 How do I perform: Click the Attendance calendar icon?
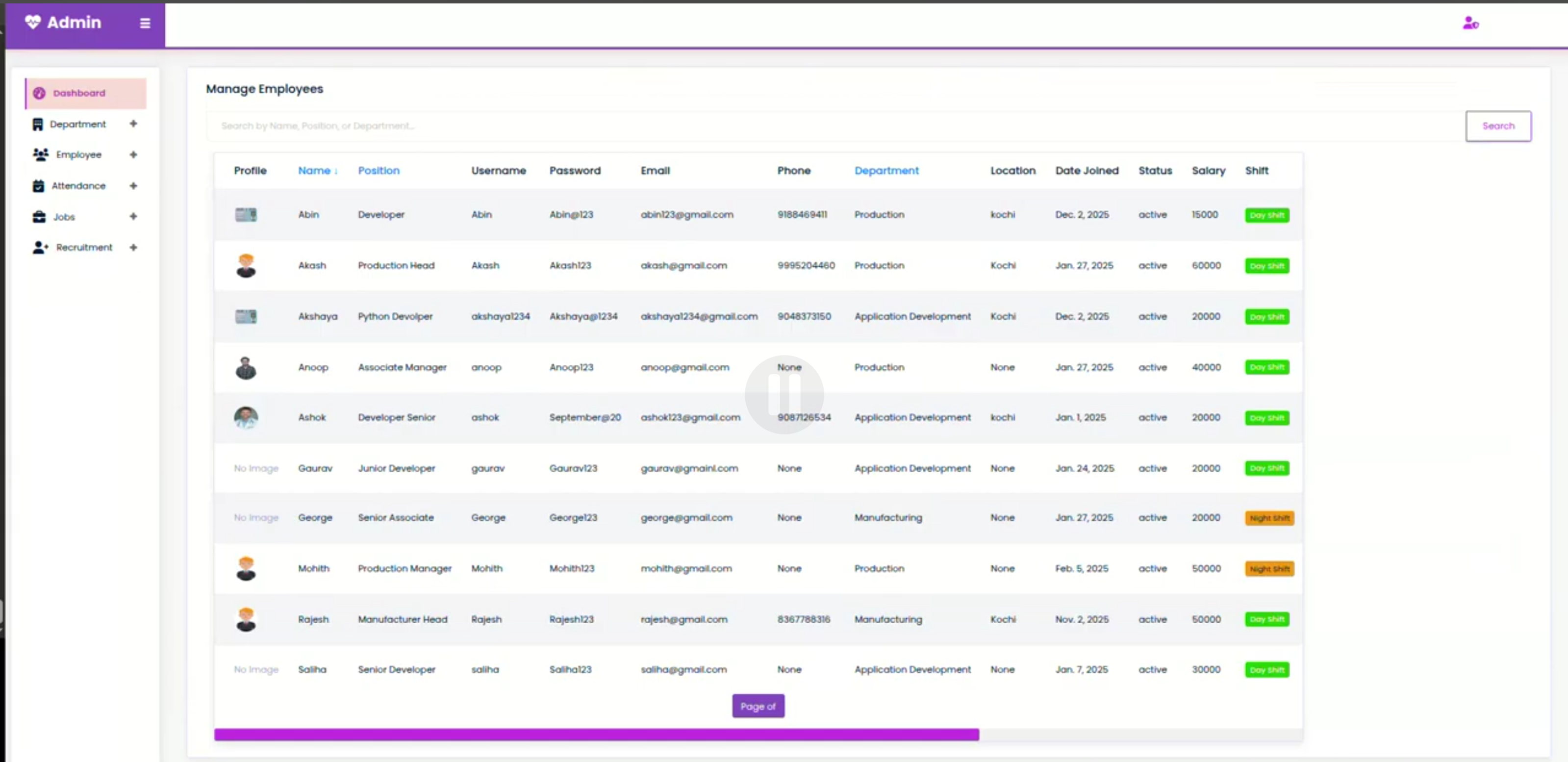tap(38, 186)
